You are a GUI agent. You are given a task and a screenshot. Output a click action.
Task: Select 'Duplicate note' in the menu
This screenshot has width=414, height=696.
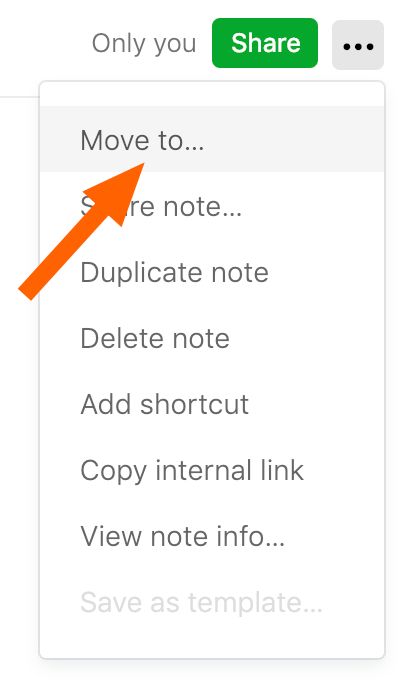tap(212, 272)
